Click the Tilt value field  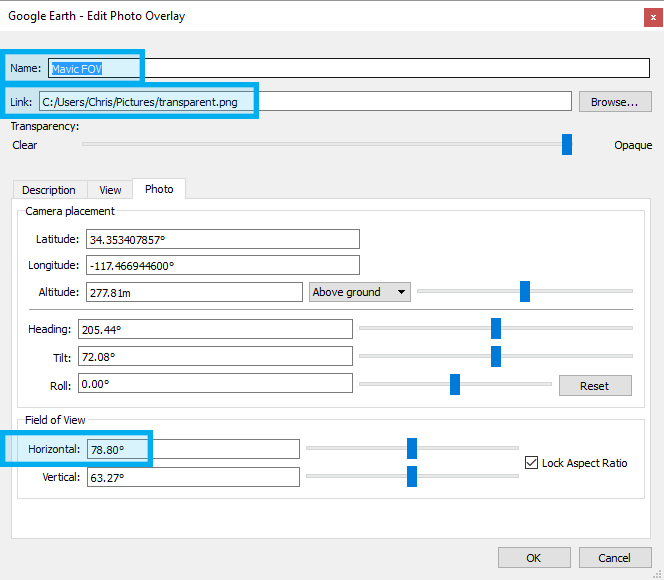pos(215,356)
